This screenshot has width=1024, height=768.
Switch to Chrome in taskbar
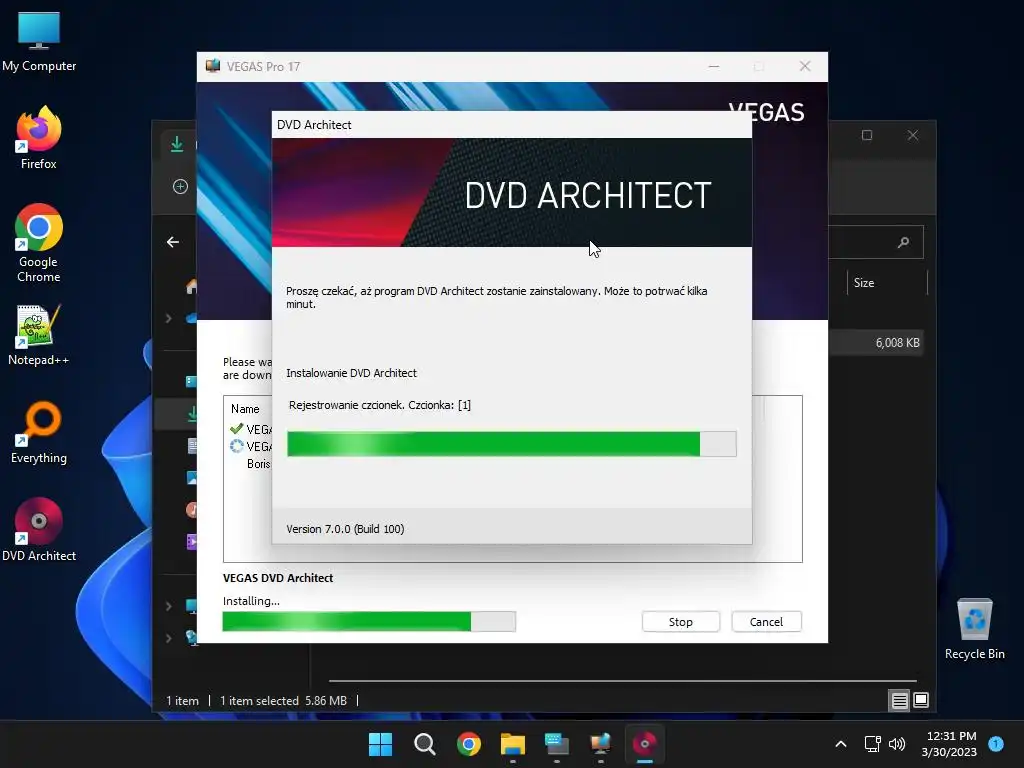tap(469, 744)
